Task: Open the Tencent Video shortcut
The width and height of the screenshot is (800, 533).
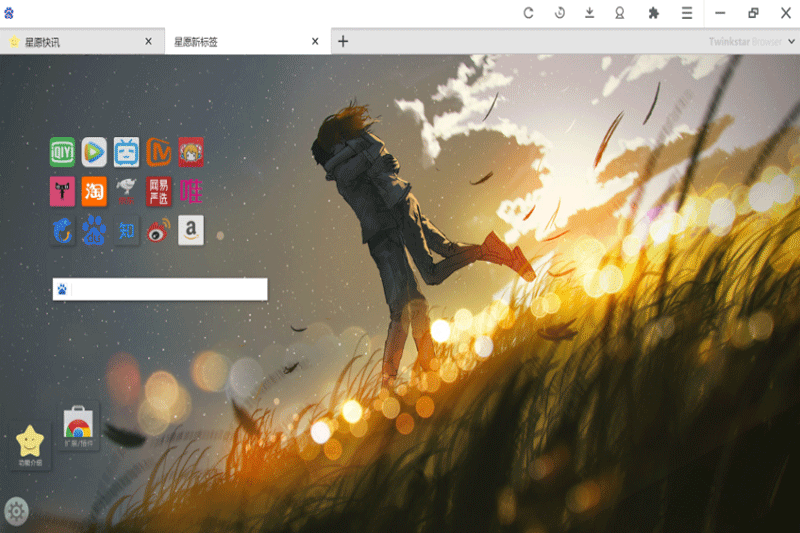Action: (x=94, y=151)
